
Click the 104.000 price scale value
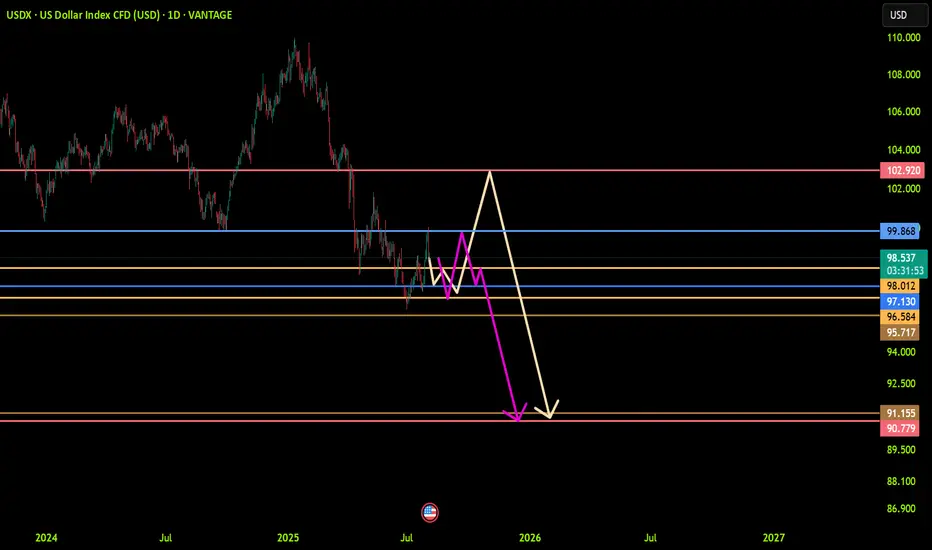pos(903,150)
